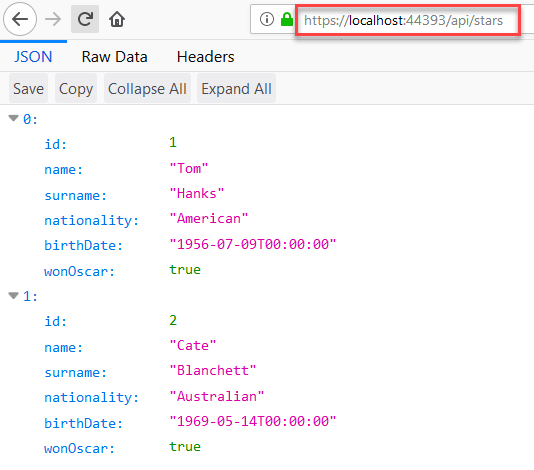The image size is (534, 470).
Task: Click the value "Blanchett"
Action: point(213,371)
